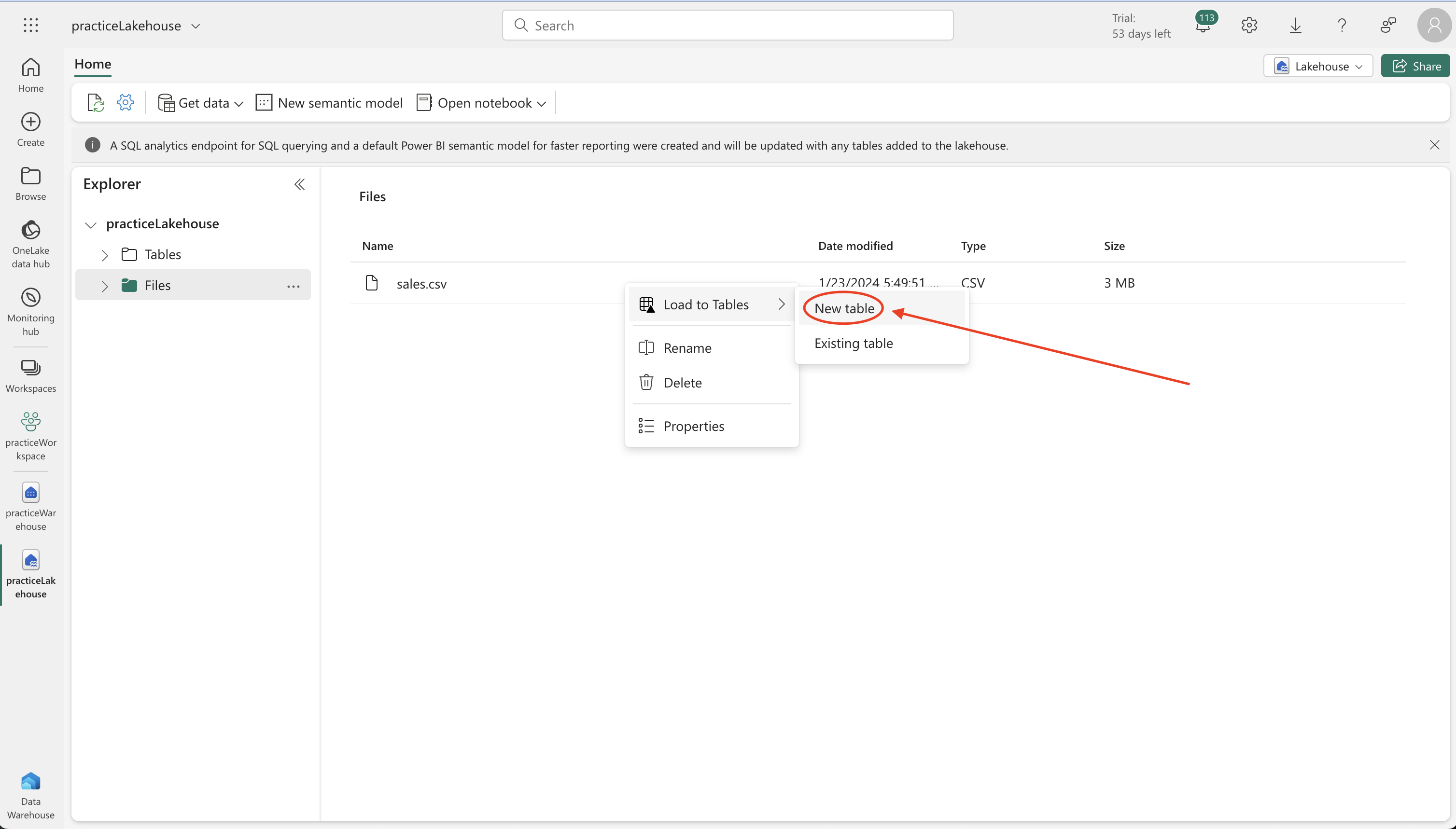This screenshot has width=1456, height=829.
Task: Click inside the Search field
Action: [x=728, y=25]
